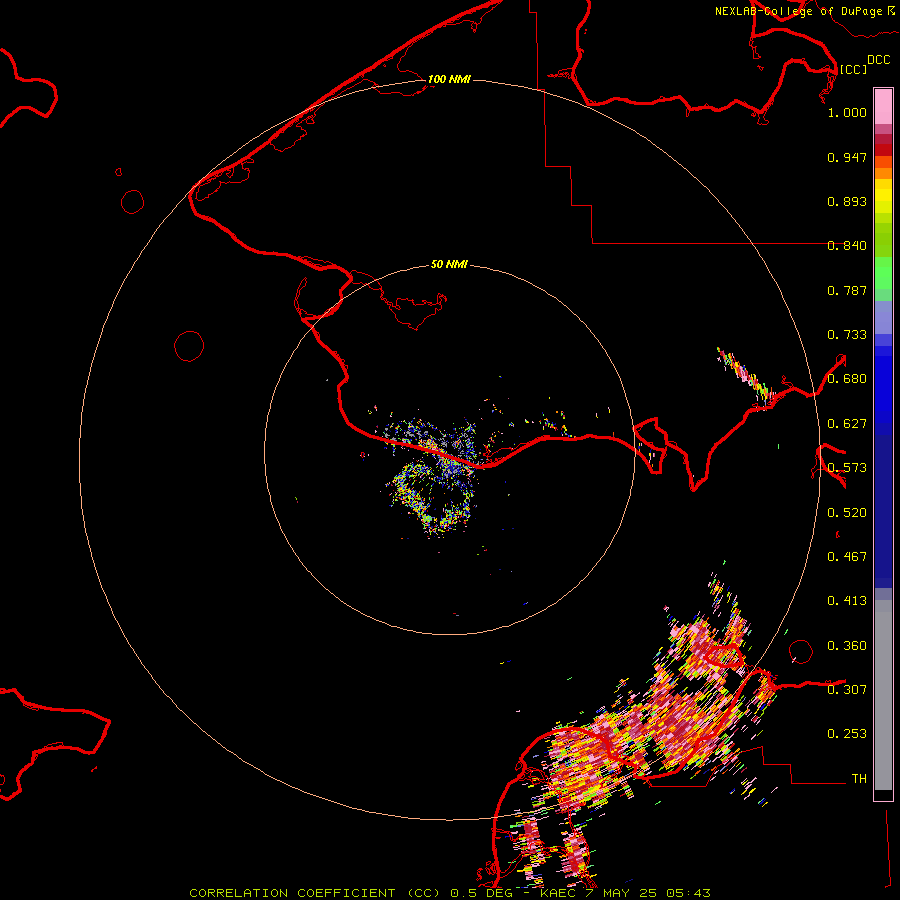This screenshot has height=900, width=900.
Task: Pick the large gray band on color scale
Action: click(883, 695)
